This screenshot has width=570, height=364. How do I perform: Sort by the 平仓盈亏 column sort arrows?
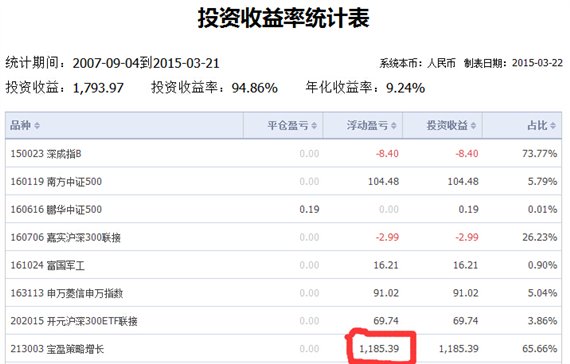pyautogui.click(x=314, y=126)
